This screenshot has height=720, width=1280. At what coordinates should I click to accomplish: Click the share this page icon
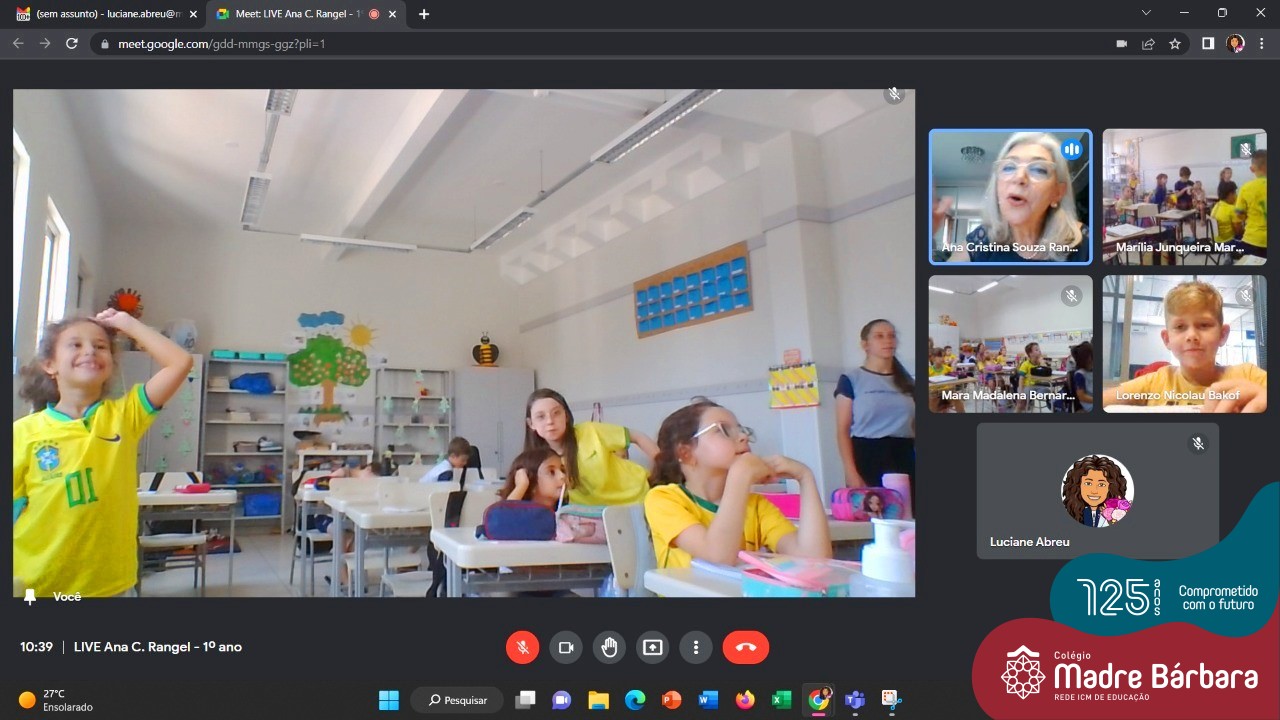[x=1148, y=44]
